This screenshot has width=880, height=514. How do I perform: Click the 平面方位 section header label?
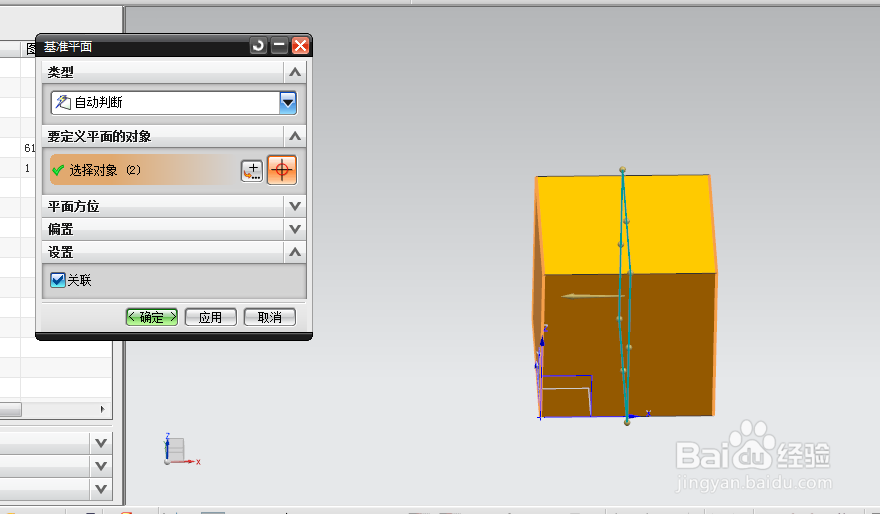pos(74,206)
